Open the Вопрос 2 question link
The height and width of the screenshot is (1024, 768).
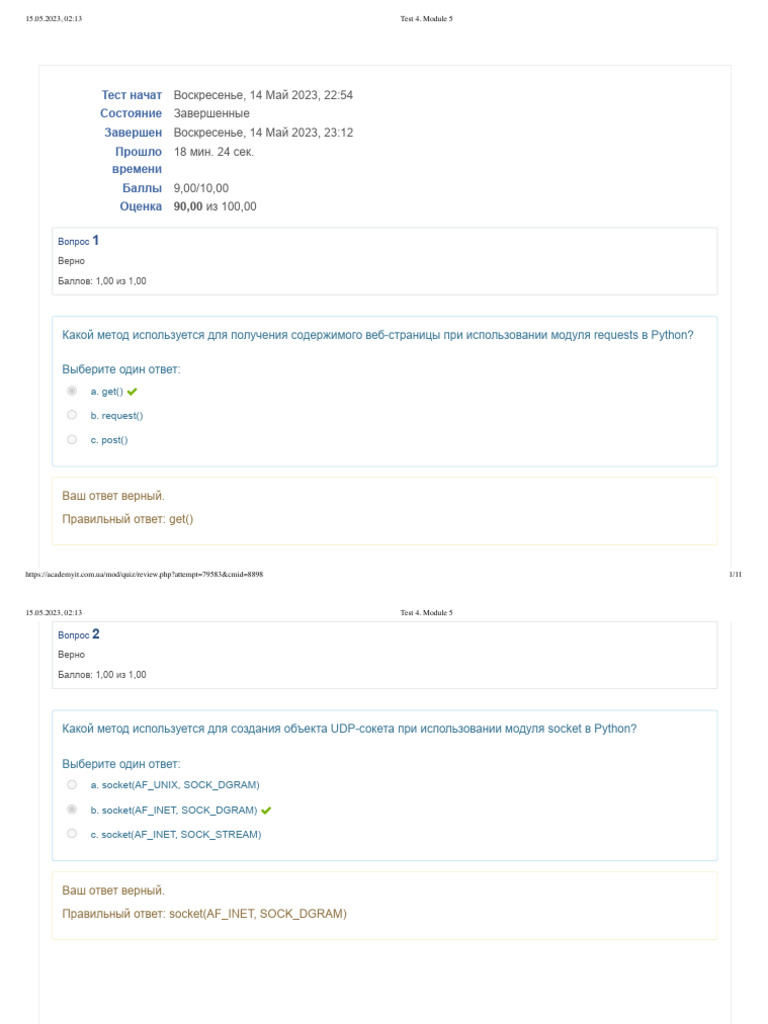pos(79,635)
